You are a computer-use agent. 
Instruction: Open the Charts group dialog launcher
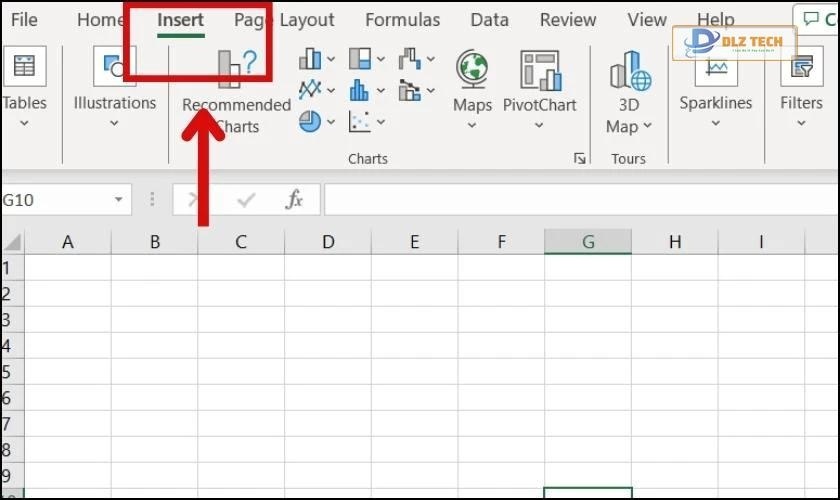click(579, 159)
